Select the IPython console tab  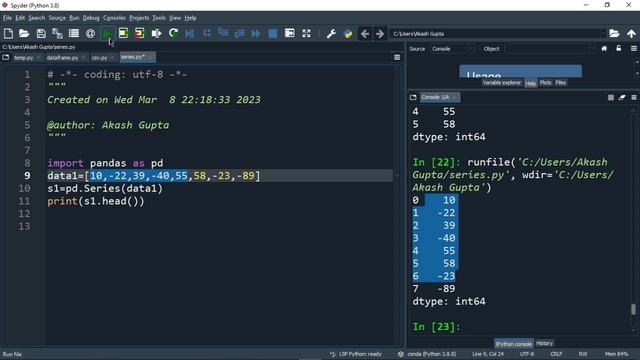pyautogui.click(x=513, y=344)
